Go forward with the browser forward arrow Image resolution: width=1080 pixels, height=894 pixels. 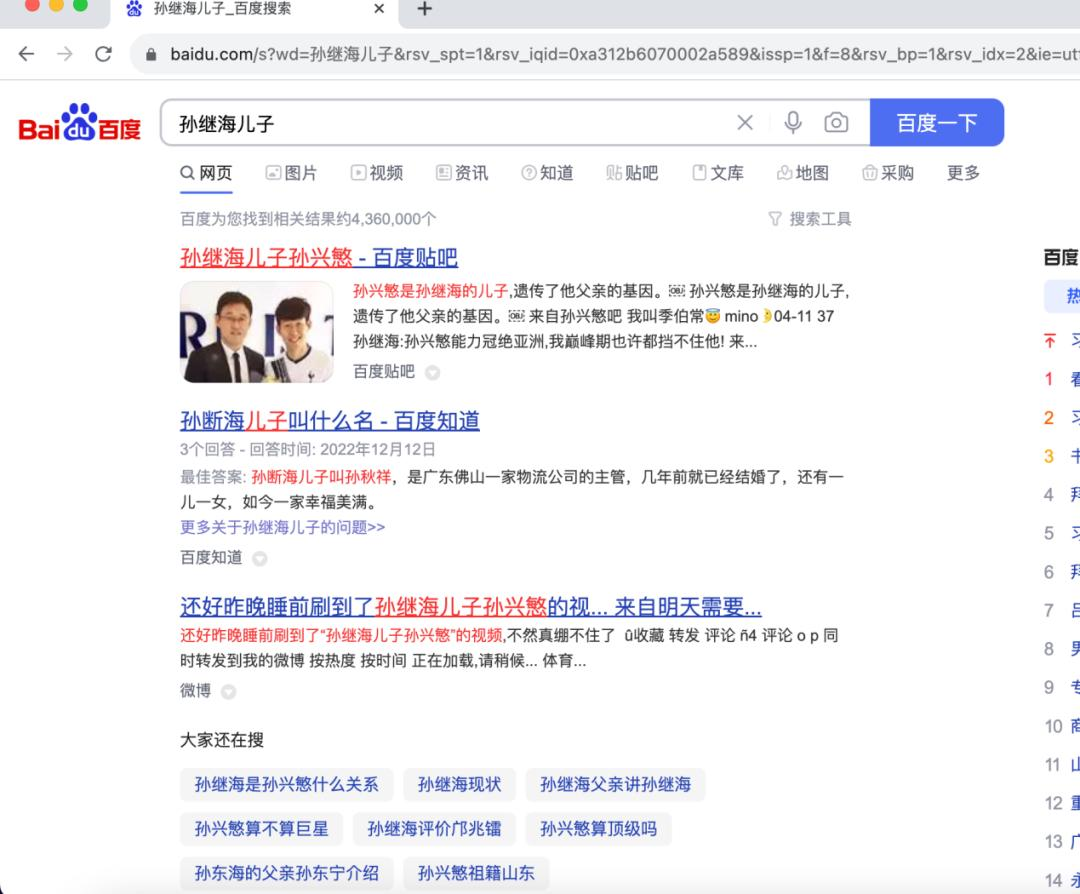coord(65,54)
